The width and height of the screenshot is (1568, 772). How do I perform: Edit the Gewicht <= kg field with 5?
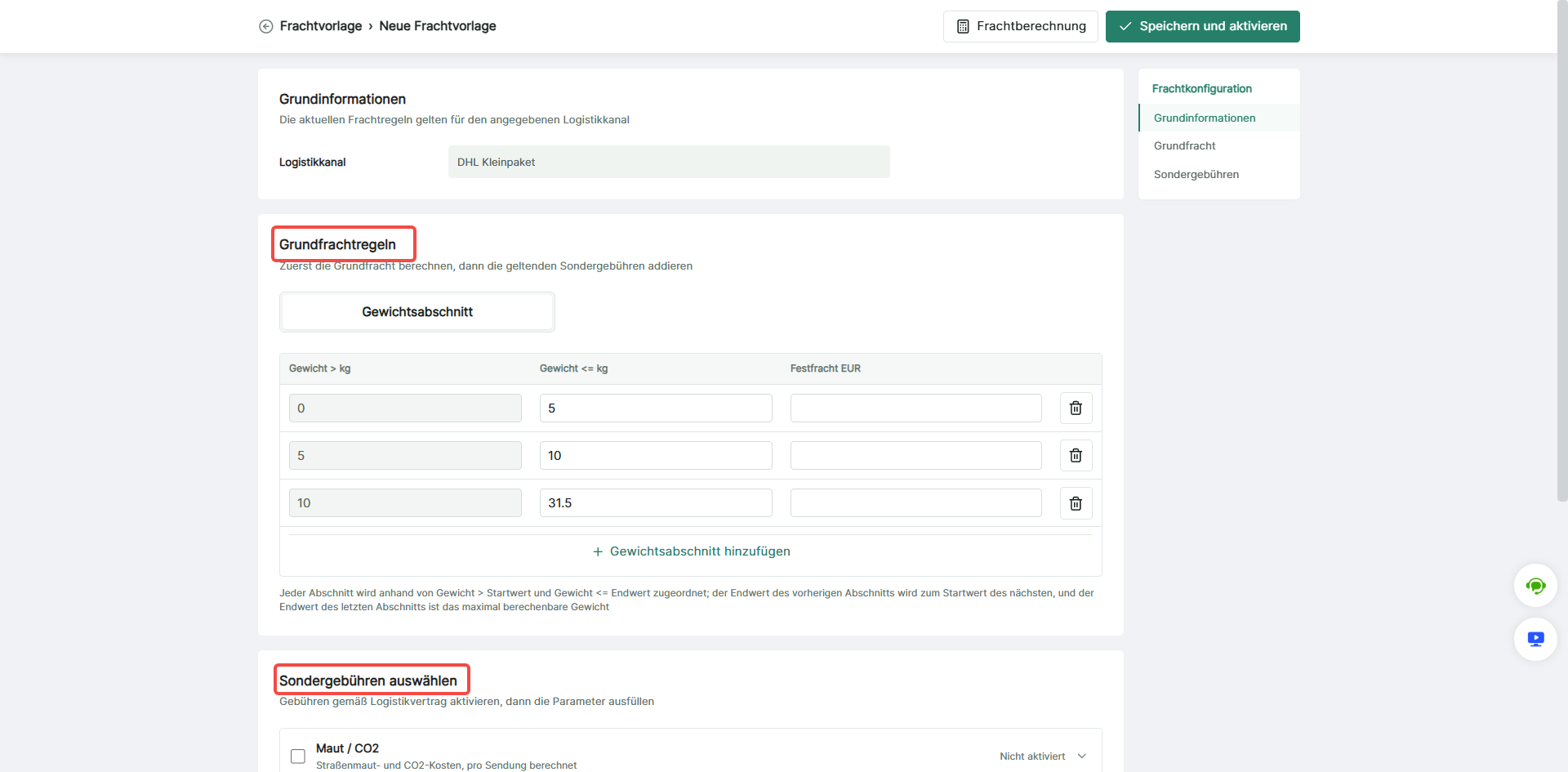(x=656, y=408)
